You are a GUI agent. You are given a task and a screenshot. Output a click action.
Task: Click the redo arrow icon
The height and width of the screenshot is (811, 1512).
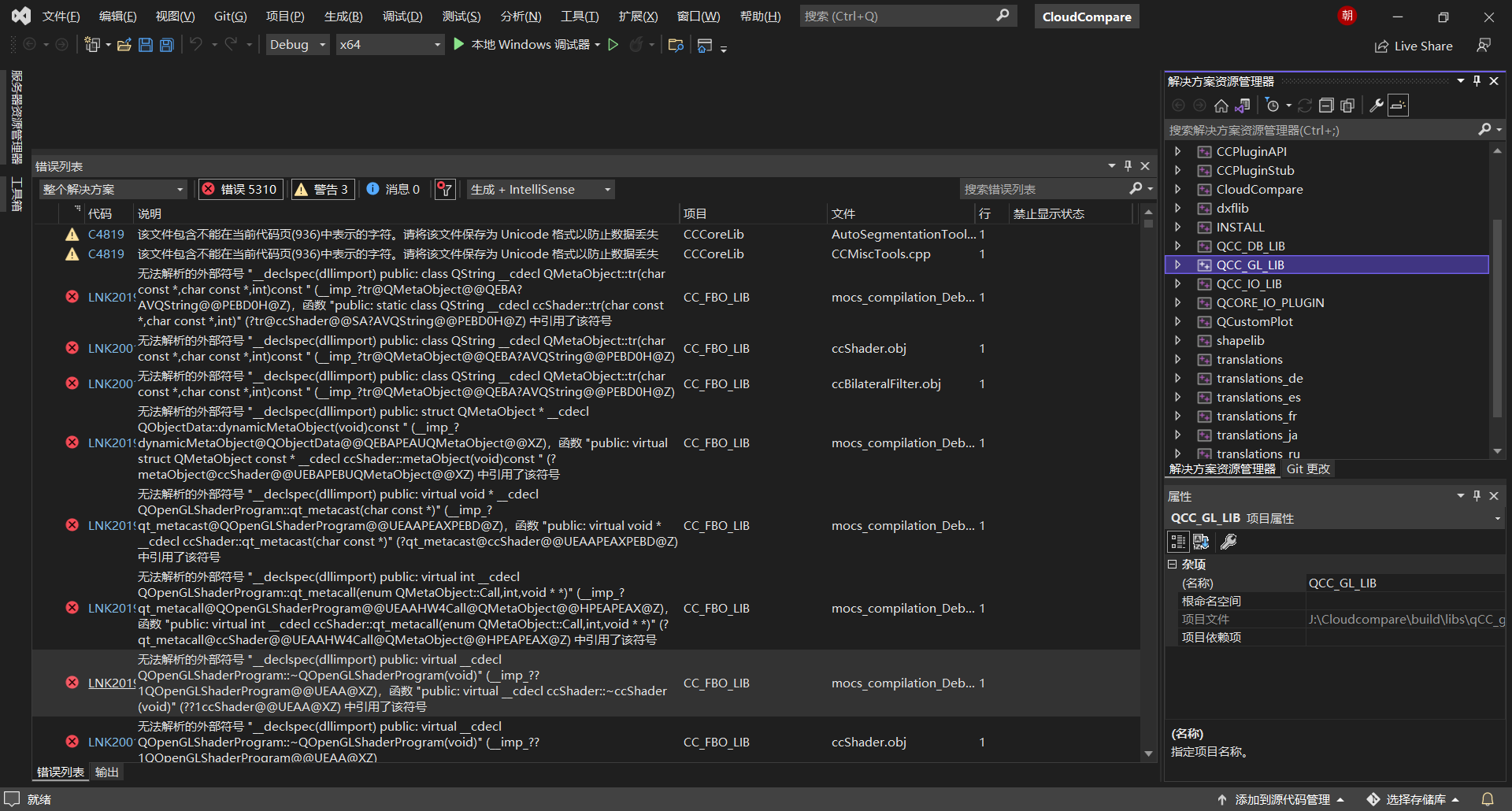[x=231, y=44]
